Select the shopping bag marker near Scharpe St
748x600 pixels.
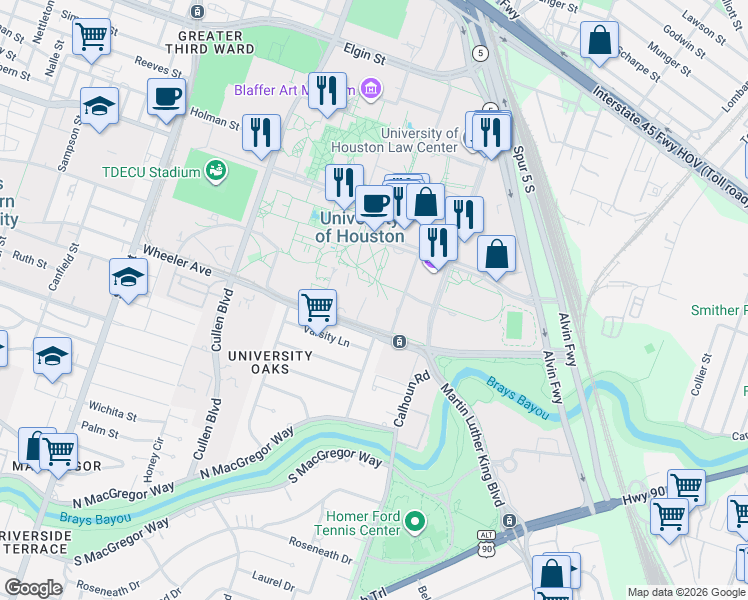pos(600,40)
